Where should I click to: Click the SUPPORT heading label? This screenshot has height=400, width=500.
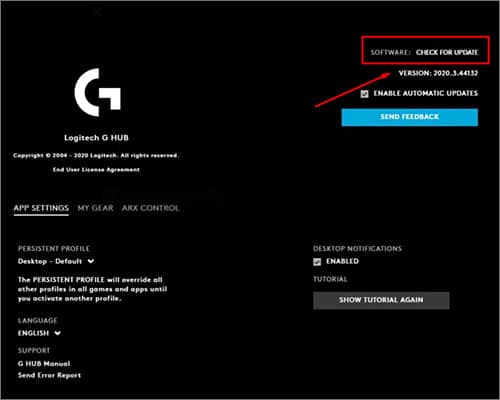[x=34, y=351]
